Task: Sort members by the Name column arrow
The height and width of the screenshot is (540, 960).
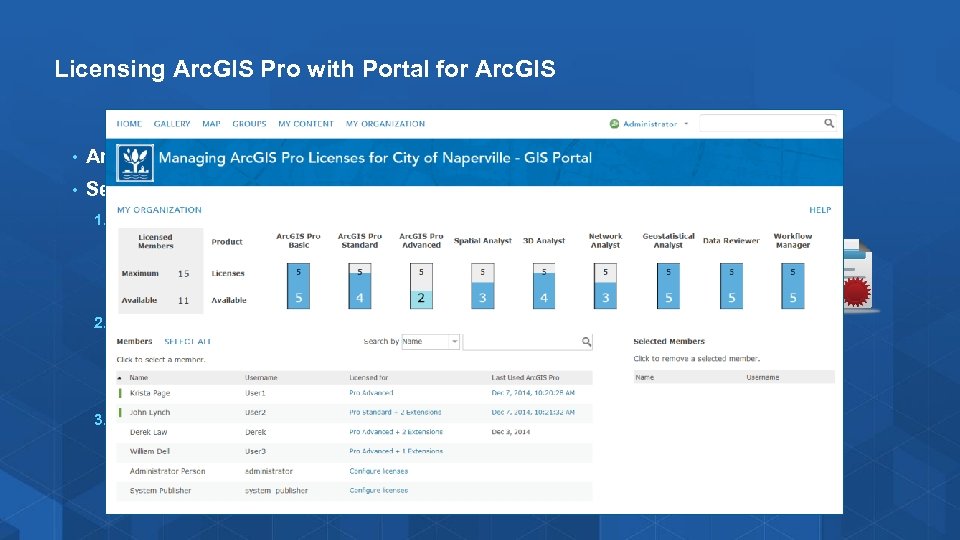Action: point(120,378)
